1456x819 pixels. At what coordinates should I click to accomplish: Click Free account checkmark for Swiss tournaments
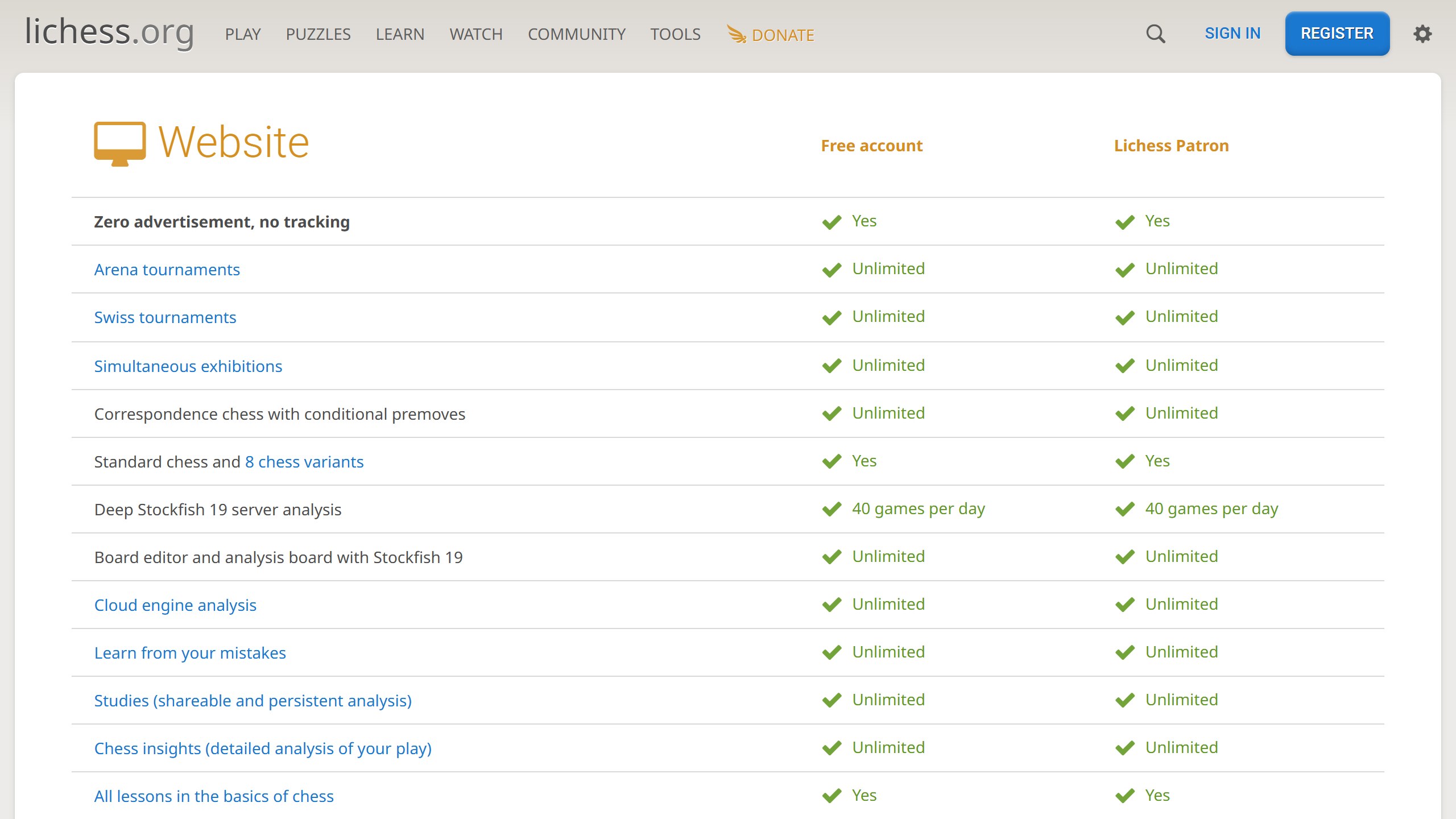pyautogui.click(x=832, y=317)
